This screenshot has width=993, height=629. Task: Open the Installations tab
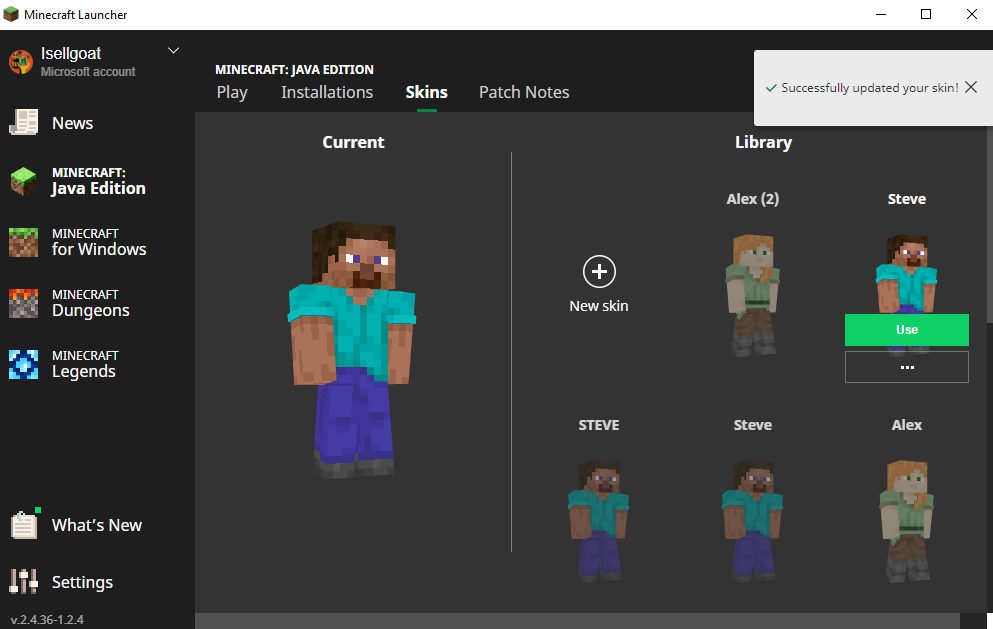coord(327,92)
